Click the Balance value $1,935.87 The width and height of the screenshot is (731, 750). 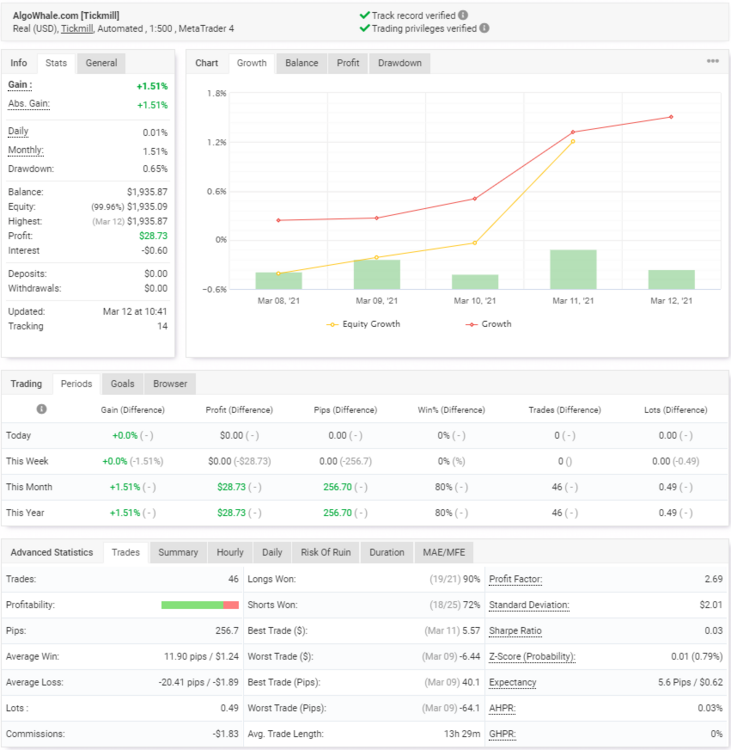click(147, 192)
